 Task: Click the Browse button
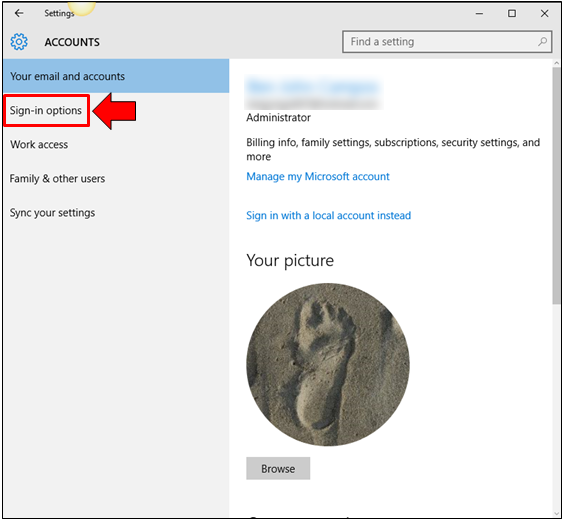click(x=278, y=468)
